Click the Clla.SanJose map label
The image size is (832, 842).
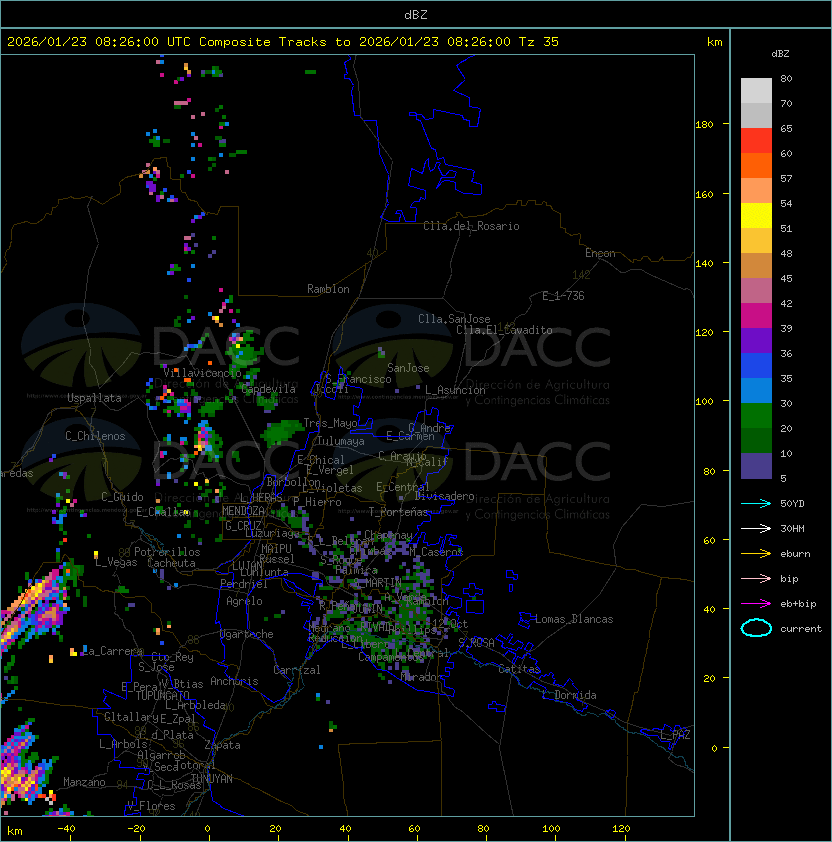tap(454, 319)
